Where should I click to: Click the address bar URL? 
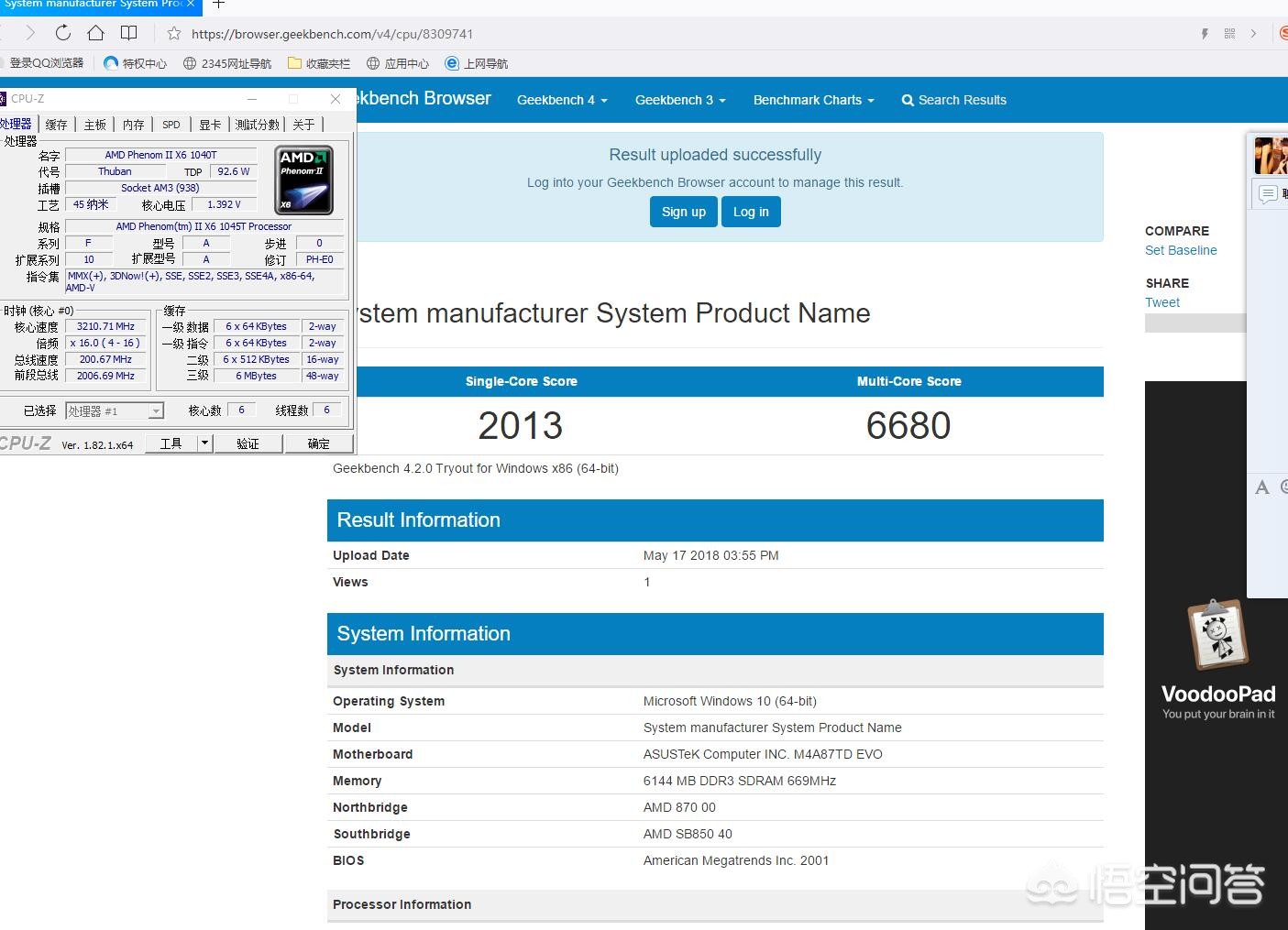point(332,34)
